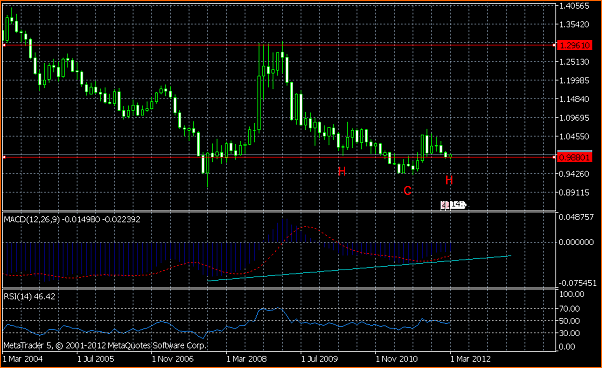Image resolution: width=602 pixels, height=368 pixels.
Task: Click the RSI(14) 46.42 indicator label
Action: tap(30, 297)
